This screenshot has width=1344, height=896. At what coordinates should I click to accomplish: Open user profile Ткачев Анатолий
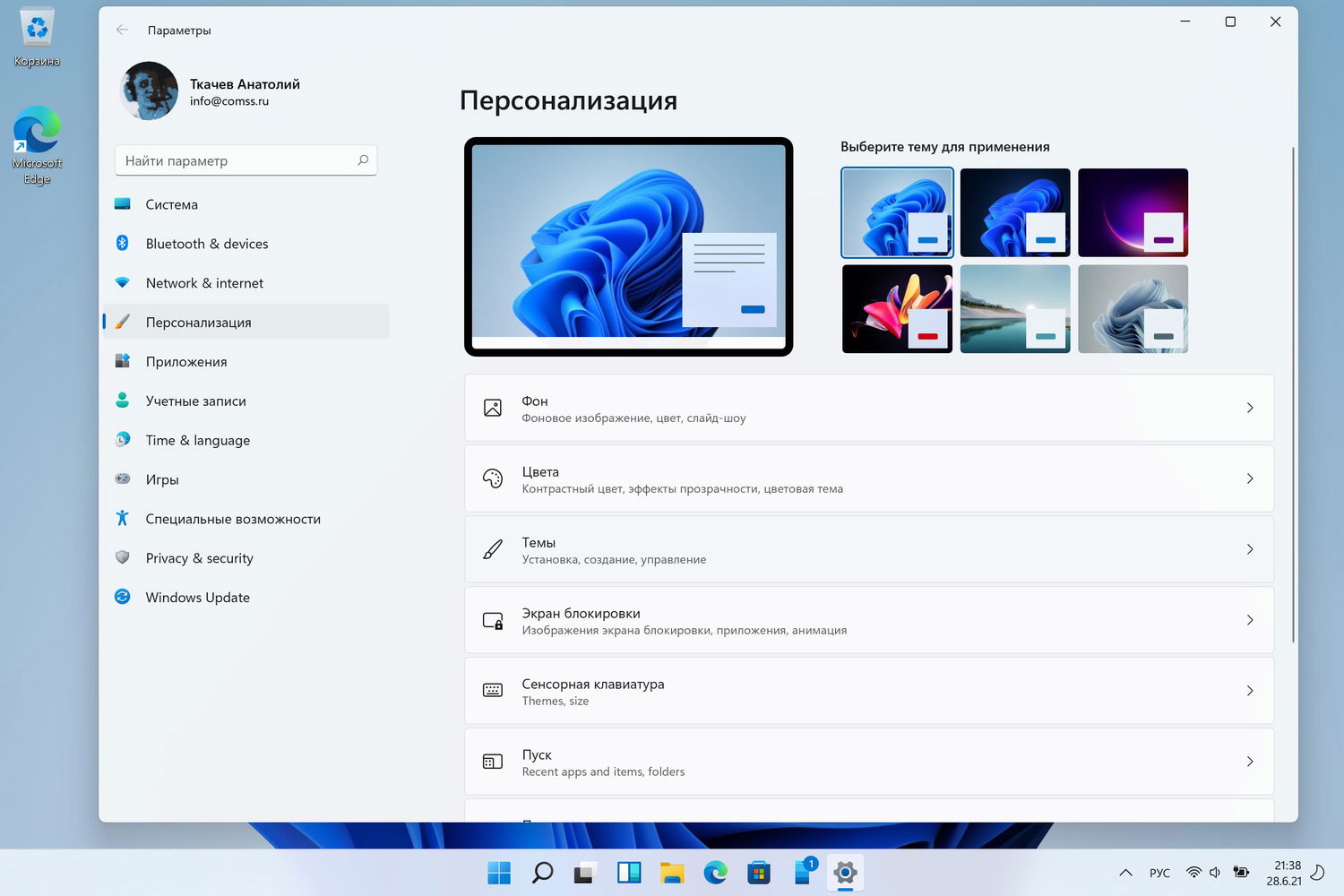tap(211, 90)
